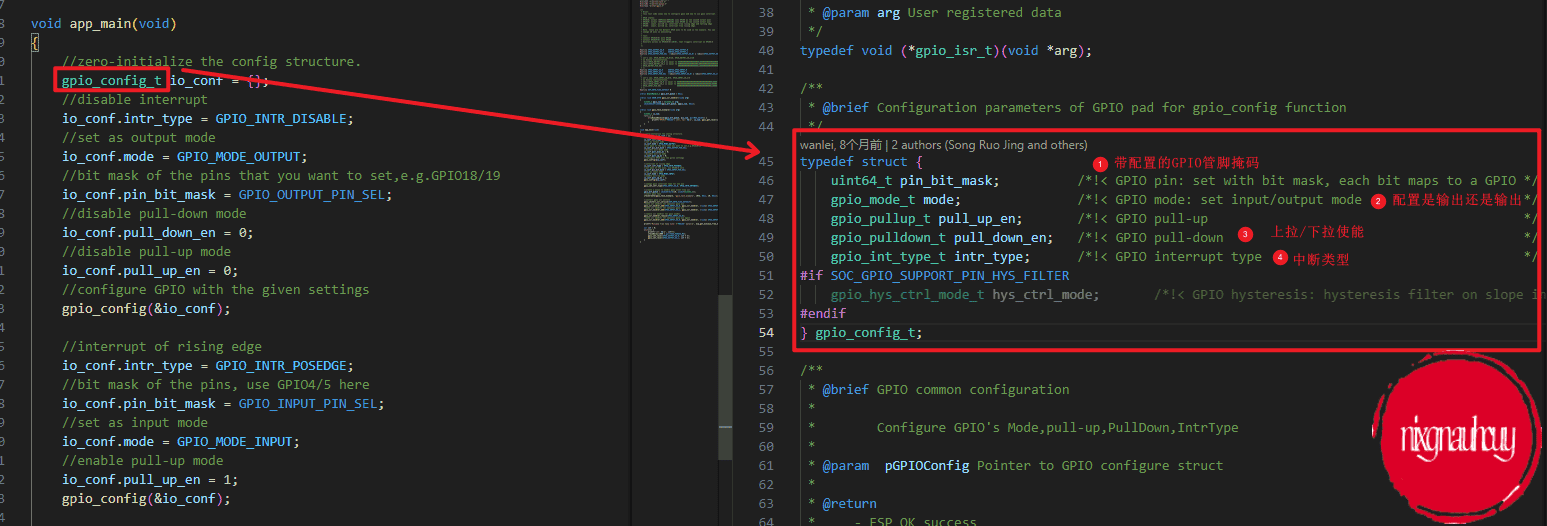Click the red circle annotation numbered 1
The width and height of the screenshot is (1547, 526).
coord(1100,163)
